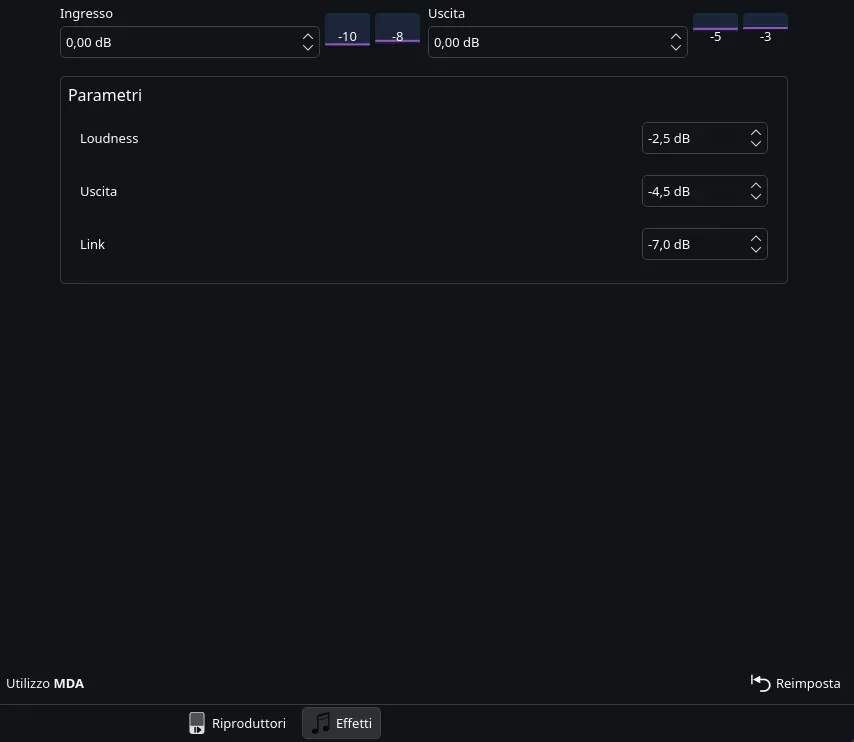Screen dimensions: 854x742
Task: Click the Reimposta reset arrow icon
Action: [x=761, y=683]
